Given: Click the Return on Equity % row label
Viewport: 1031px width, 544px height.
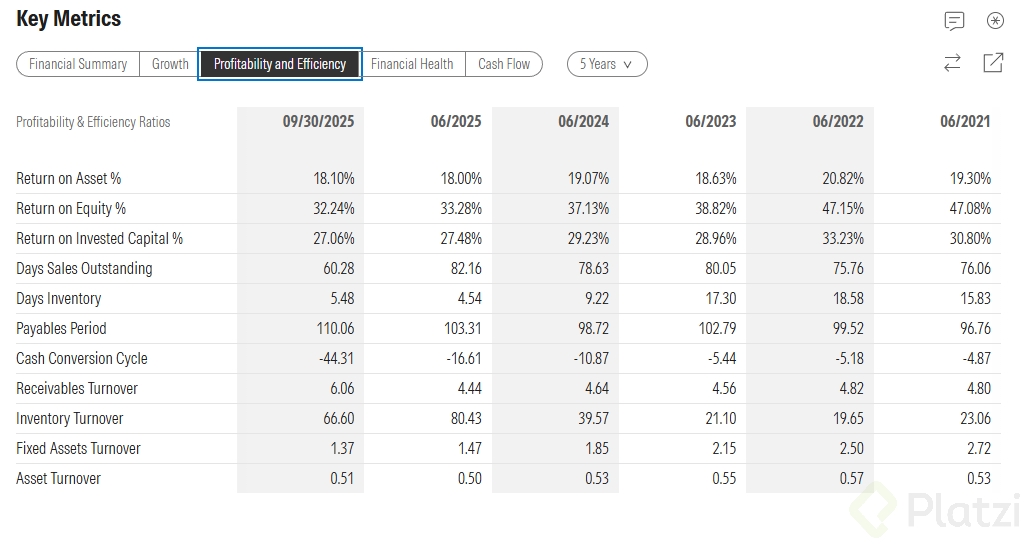Looking at the screenshot, I should [x=71, y=209].
